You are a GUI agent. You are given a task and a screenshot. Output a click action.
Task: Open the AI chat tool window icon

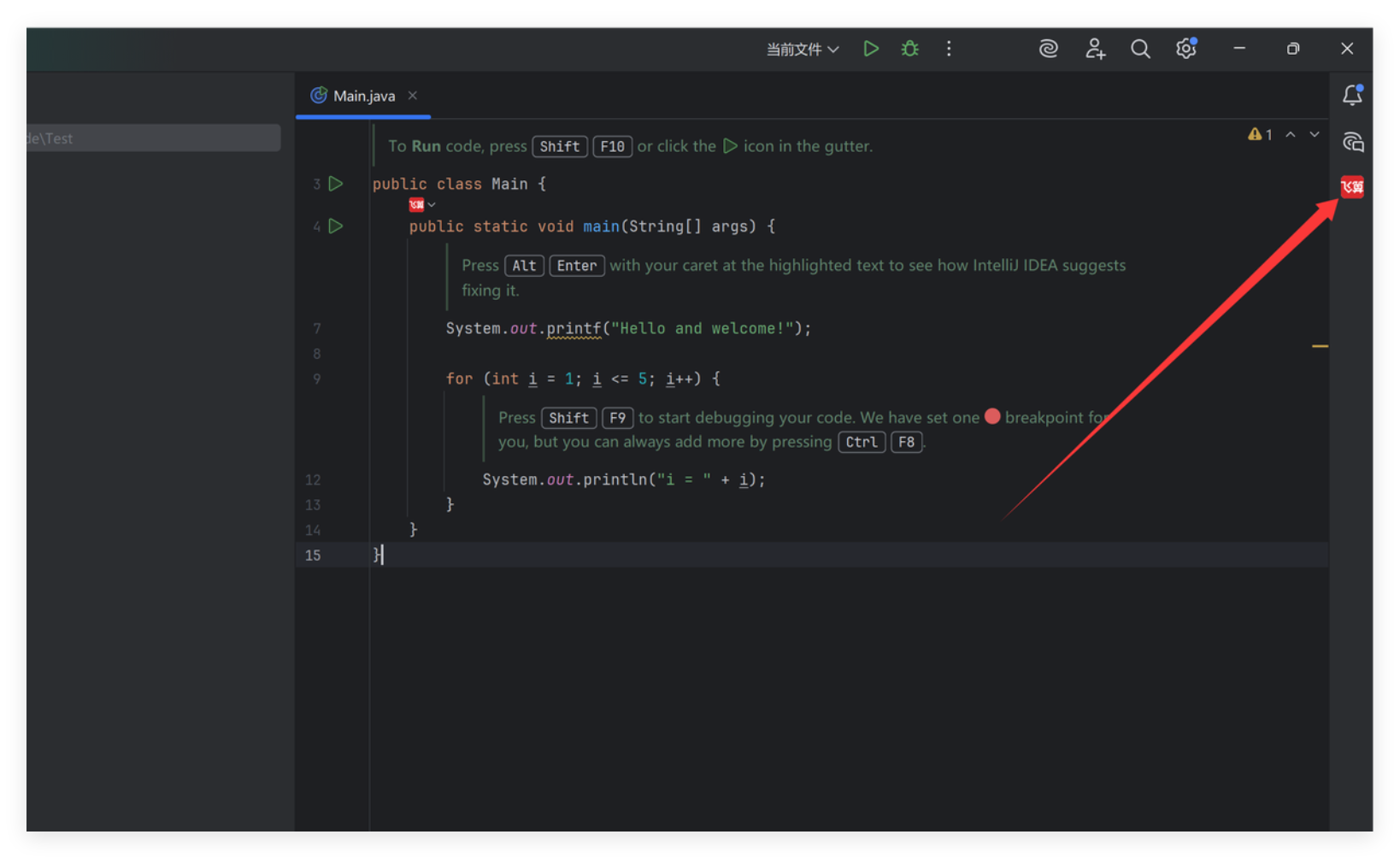(x=1352, y=142)
